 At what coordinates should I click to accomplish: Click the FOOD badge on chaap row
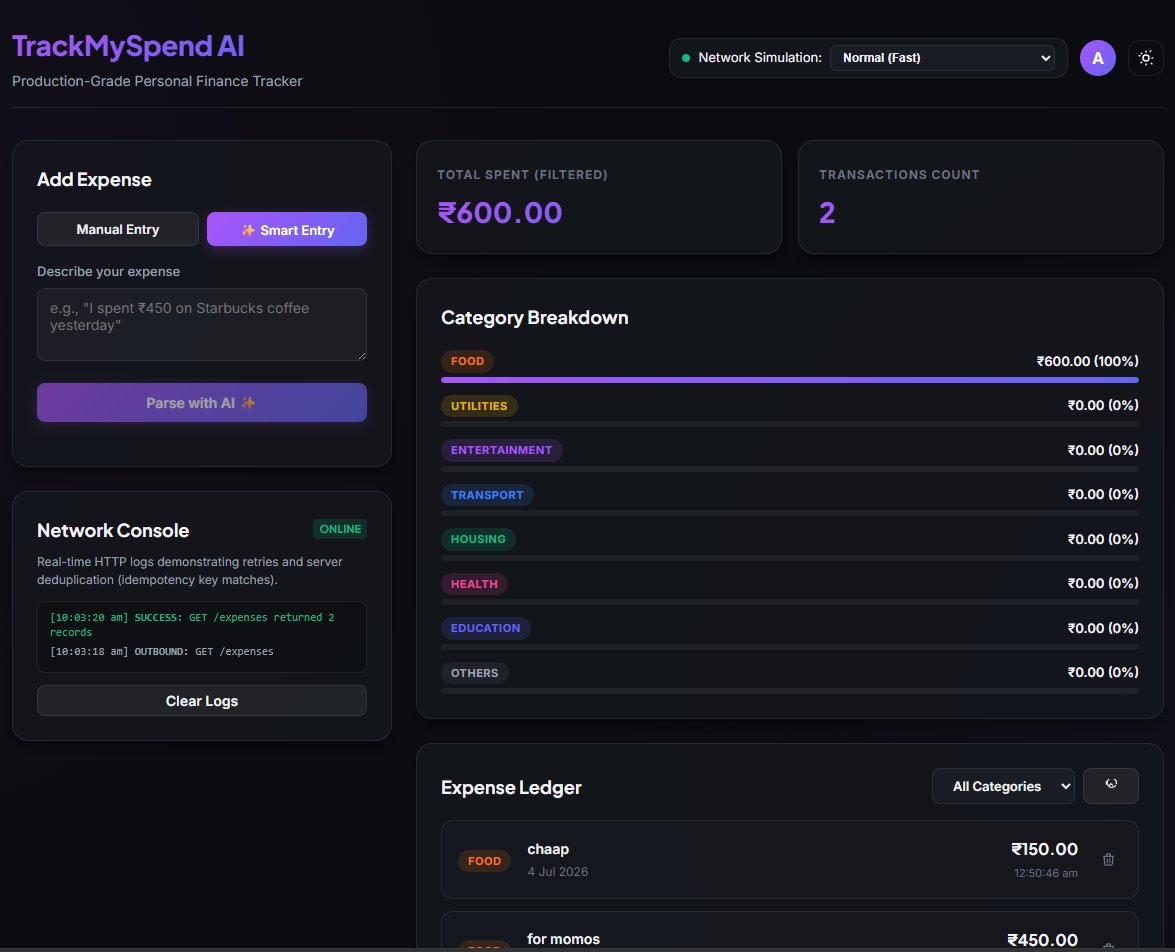[484, 861]
